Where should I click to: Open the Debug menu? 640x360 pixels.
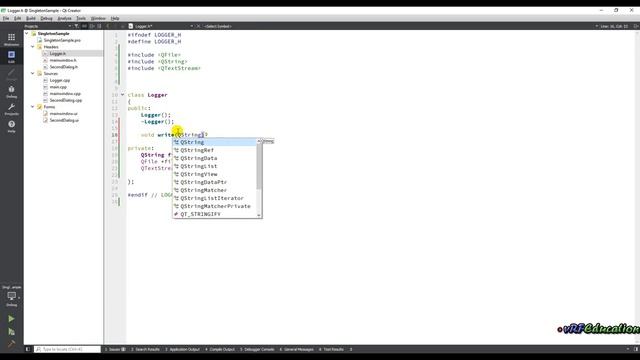tap(46, 18)
